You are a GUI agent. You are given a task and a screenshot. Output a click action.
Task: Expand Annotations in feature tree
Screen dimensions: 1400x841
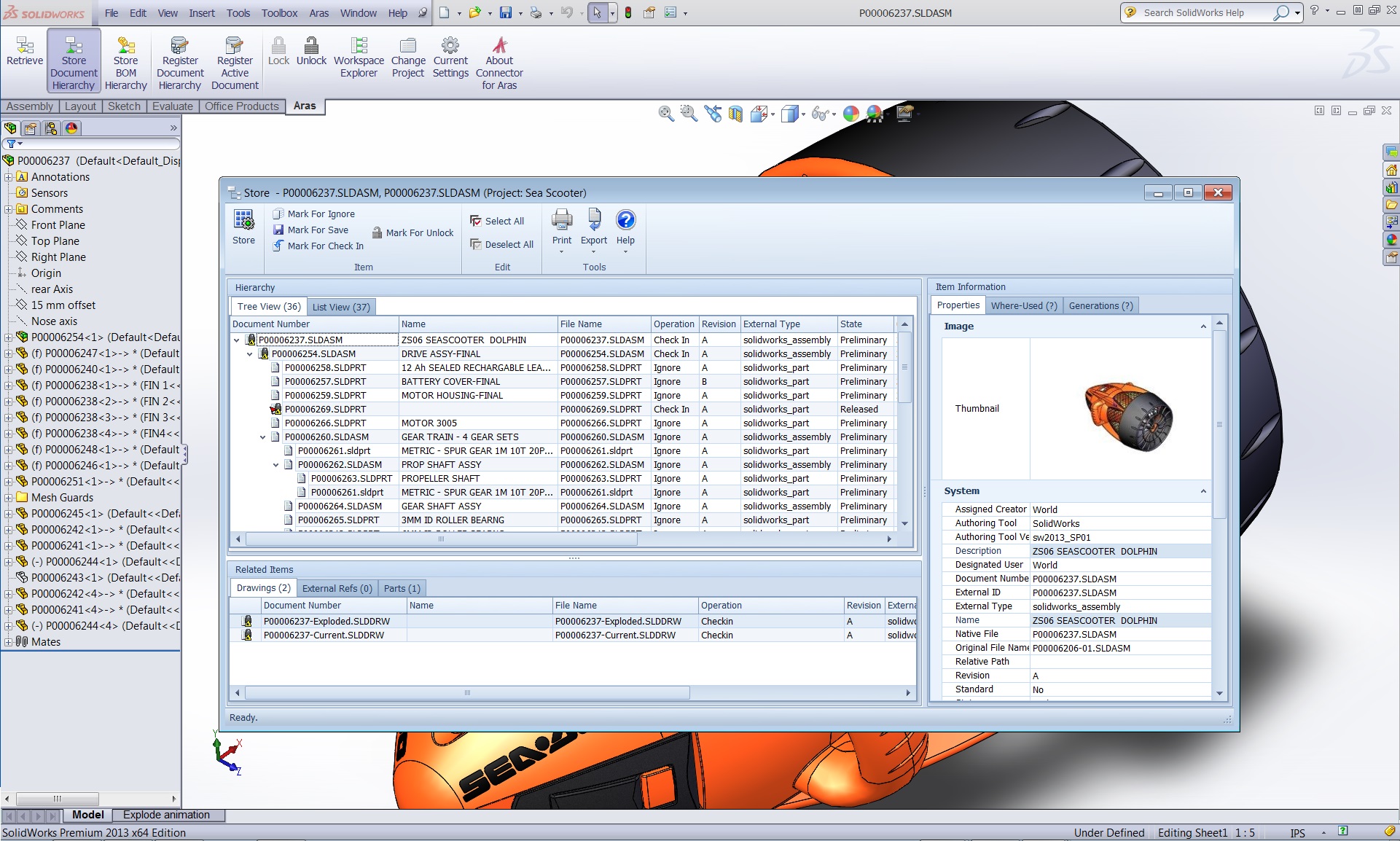coord(8,177)
